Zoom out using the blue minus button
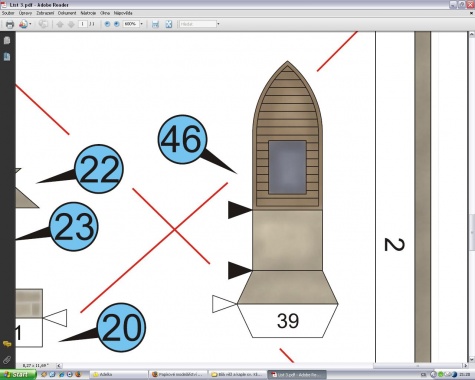 click(x=107, y=24)
